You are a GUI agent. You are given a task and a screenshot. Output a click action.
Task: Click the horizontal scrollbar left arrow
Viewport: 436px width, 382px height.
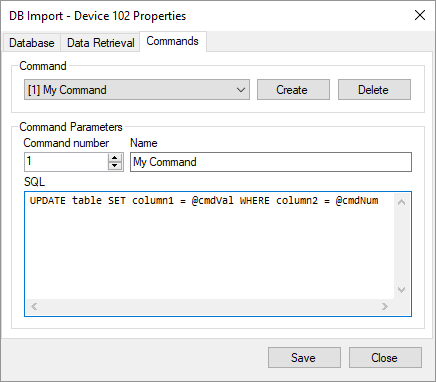coord(34,306)
